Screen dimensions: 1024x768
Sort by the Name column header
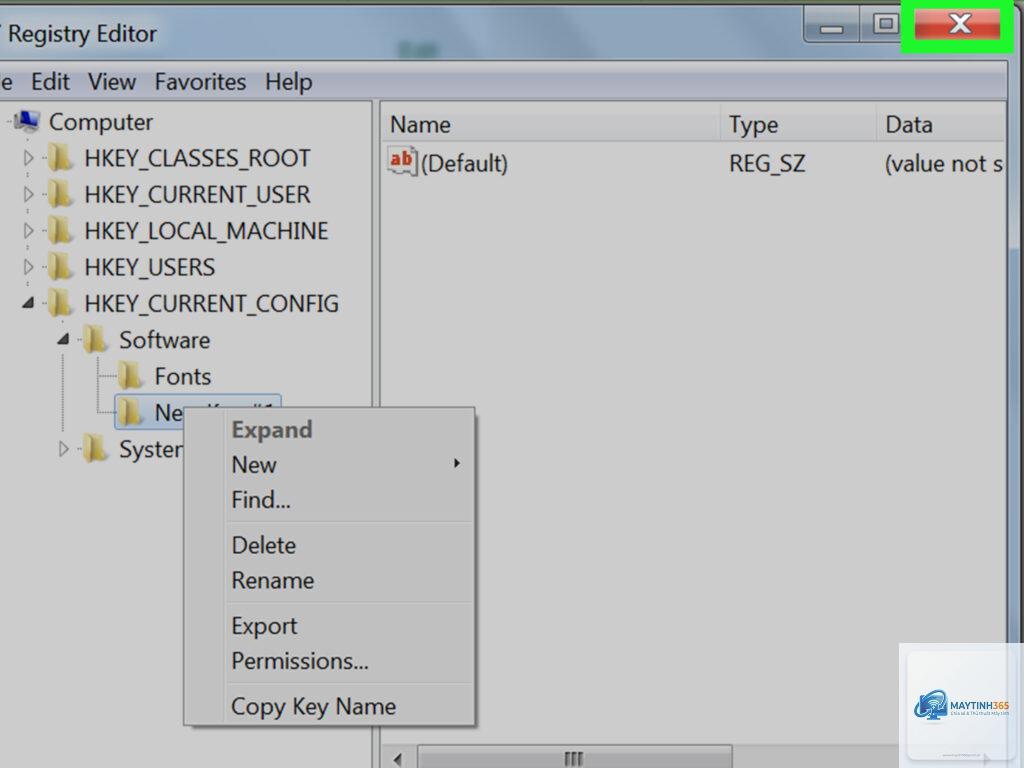[x=551, y=124]
